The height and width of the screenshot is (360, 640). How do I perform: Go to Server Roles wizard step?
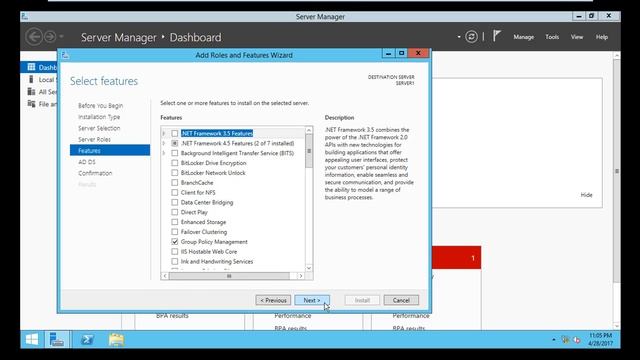coord(94,140)
